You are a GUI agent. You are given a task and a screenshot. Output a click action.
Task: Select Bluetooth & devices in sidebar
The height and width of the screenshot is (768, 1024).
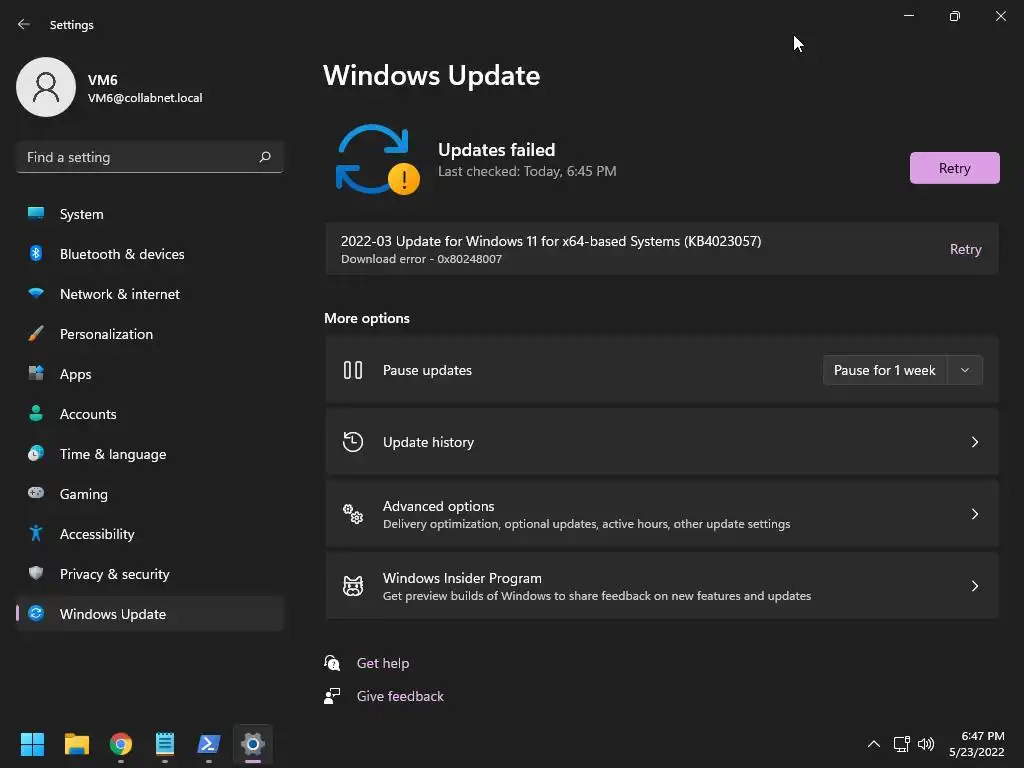[x=150, y=254]
